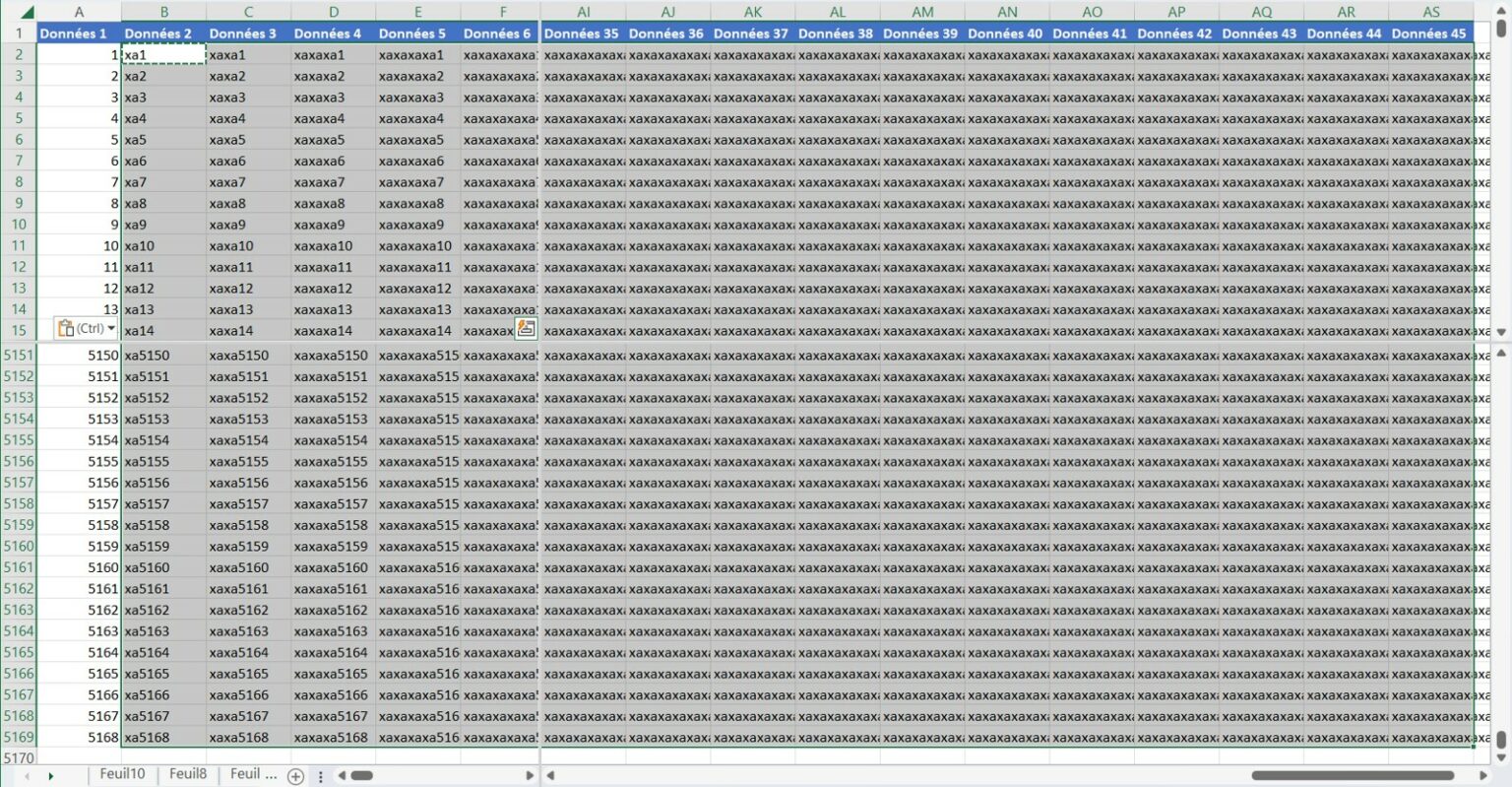Click the Paste Options clipboard icon

tap(67, 328)
